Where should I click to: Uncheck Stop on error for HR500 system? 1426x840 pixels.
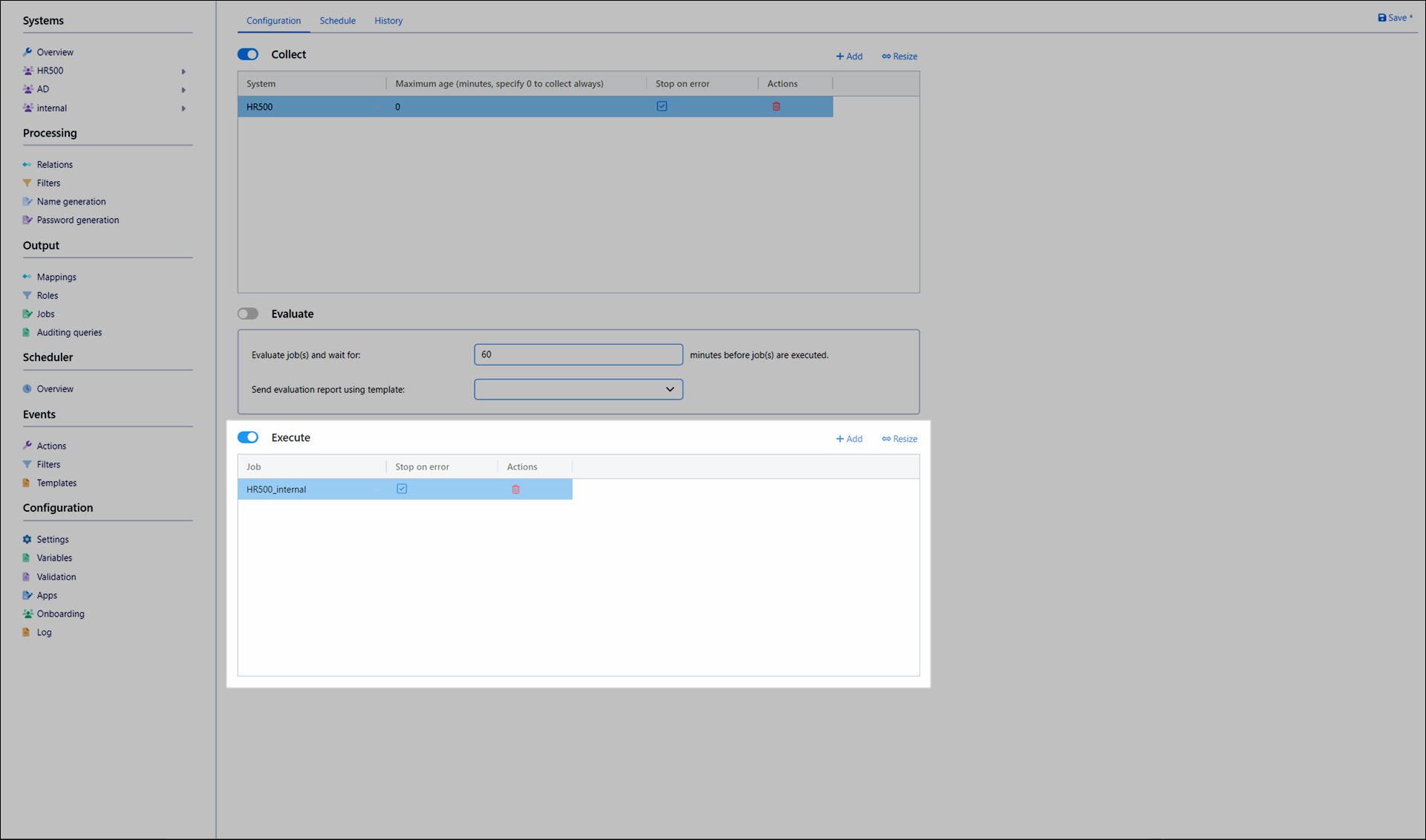pyautogui.click(x=662, y=106)
